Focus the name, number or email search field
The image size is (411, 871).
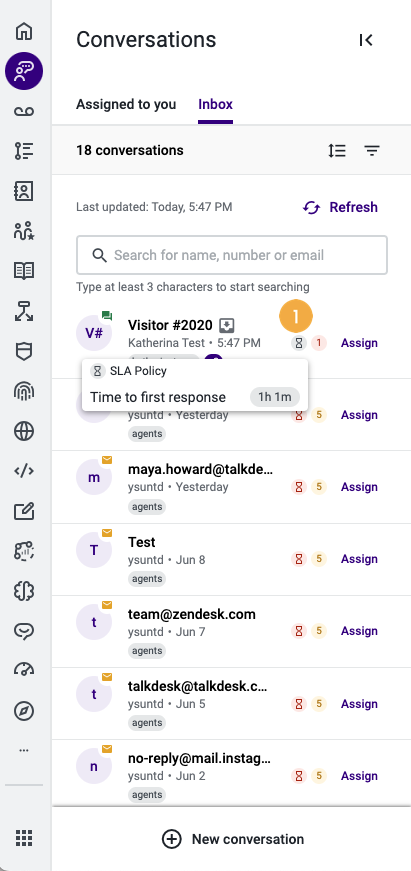point(232,256)
